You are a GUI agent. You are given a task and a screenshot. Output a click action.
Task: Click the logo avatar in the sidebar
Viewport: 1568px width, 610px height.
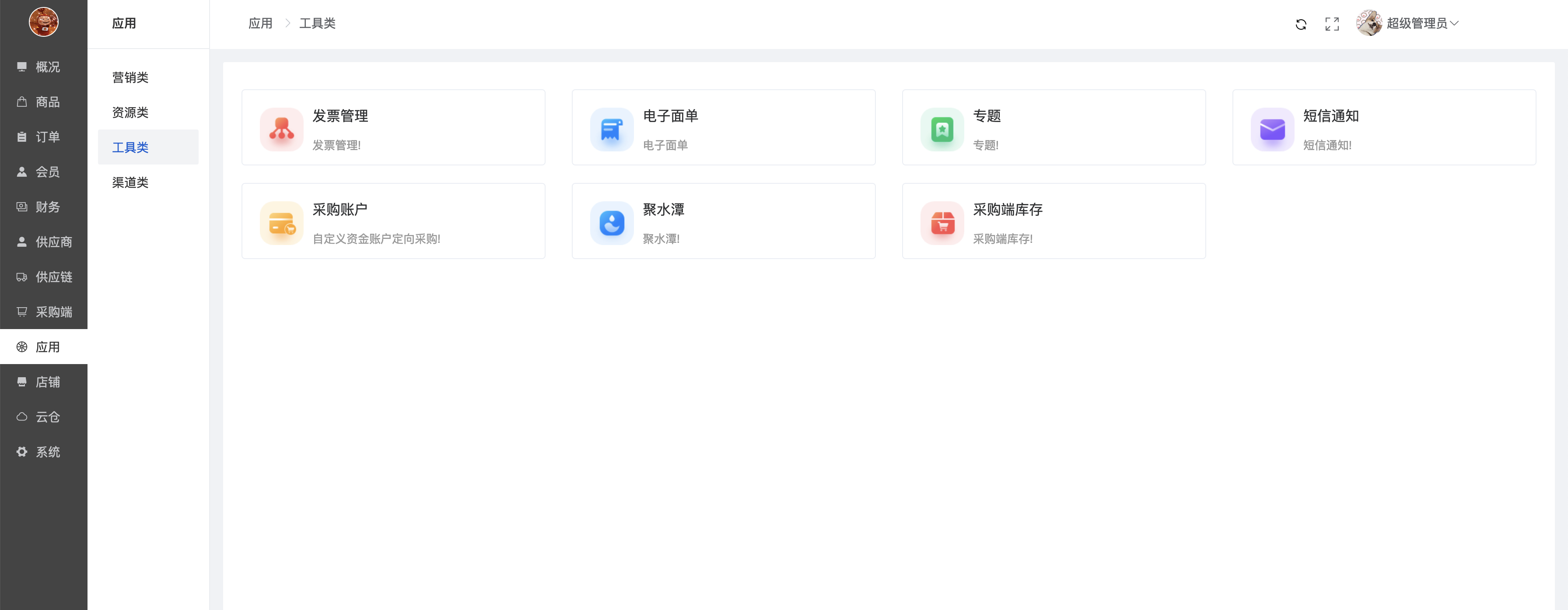tap(44, 22)
